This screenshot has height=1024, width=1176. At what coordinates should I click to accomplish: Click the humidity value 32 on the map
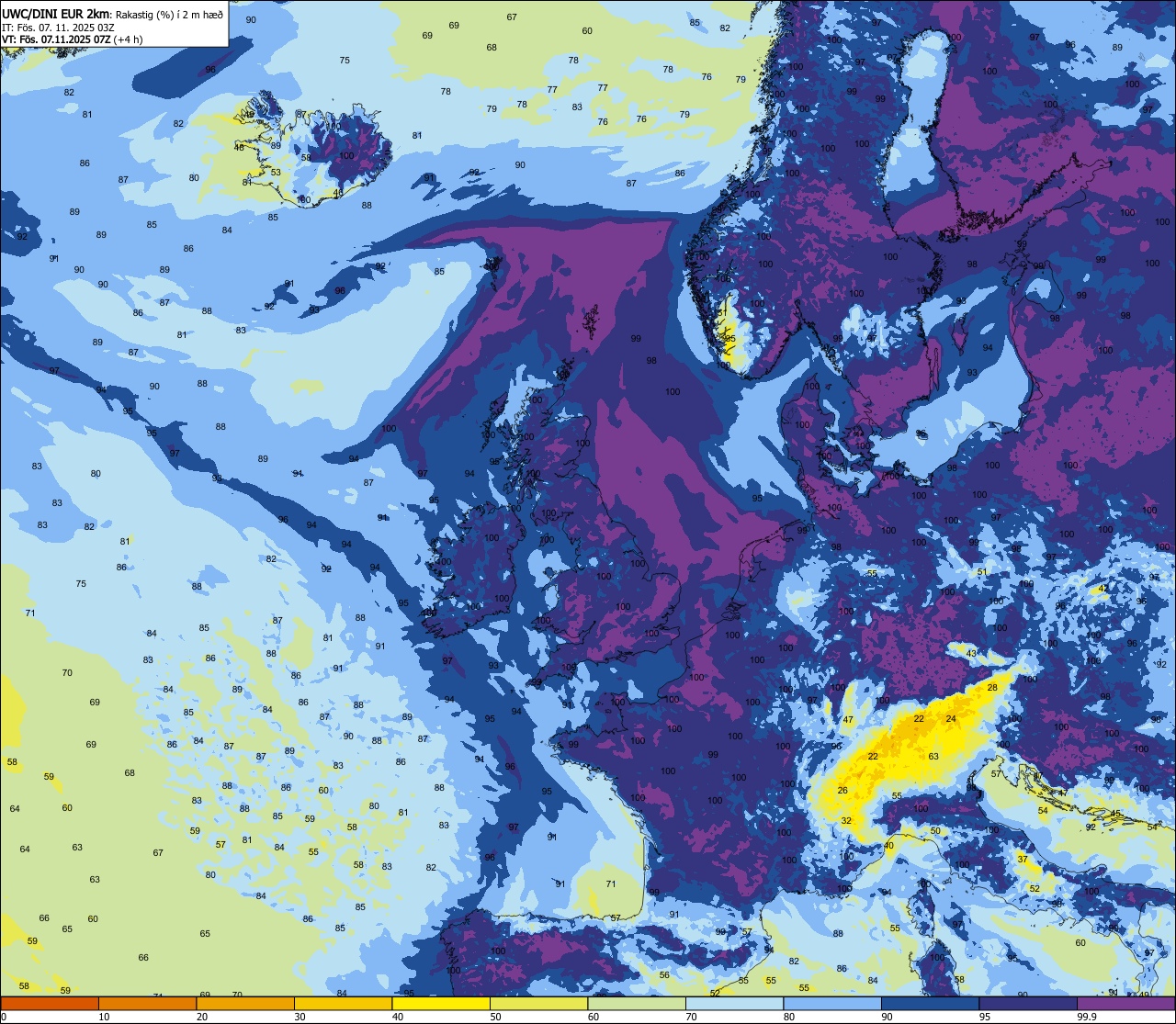point(846,820)
